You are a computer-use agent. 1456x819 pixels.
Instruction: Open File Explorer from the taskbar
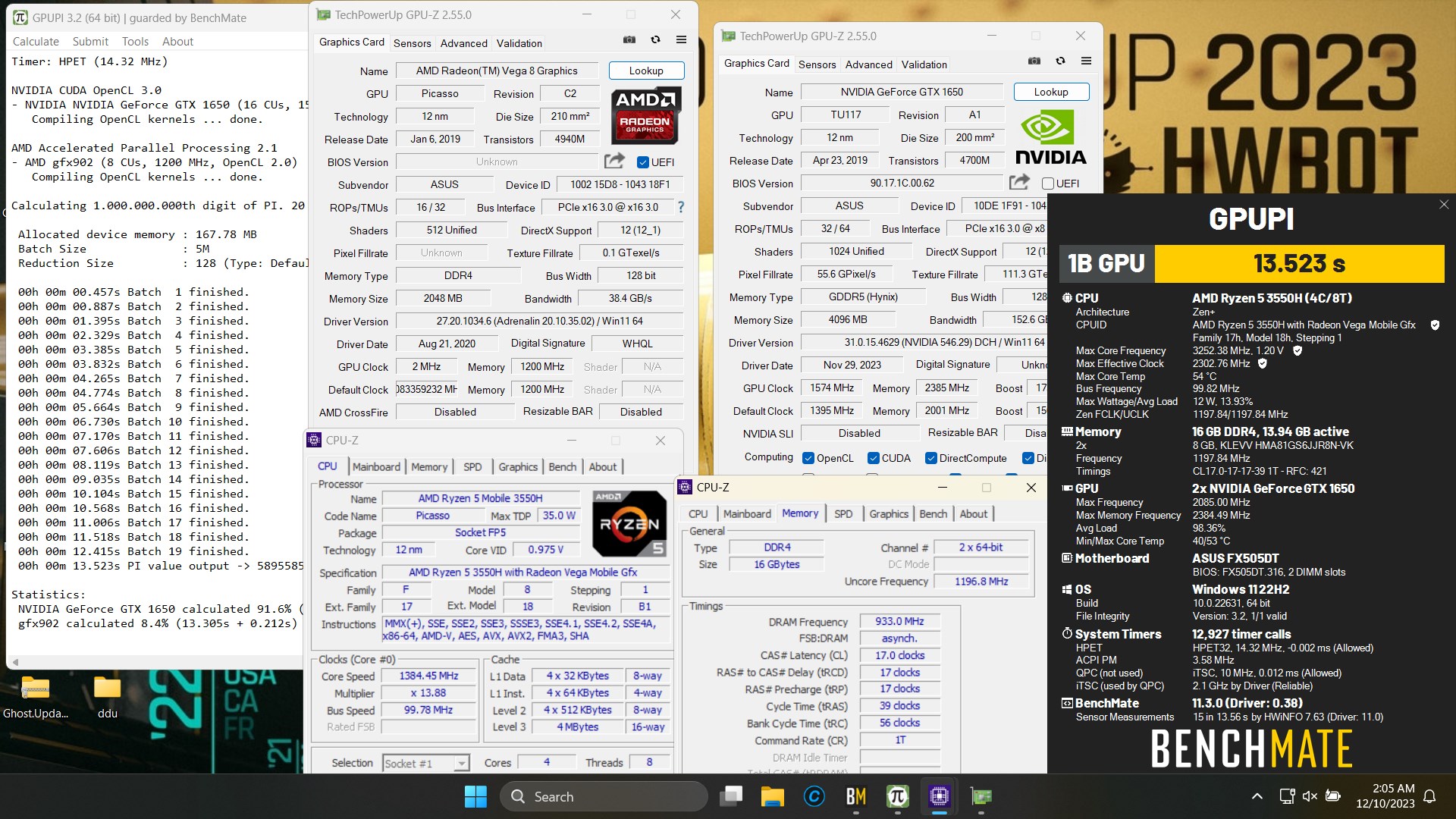[773, 796]
